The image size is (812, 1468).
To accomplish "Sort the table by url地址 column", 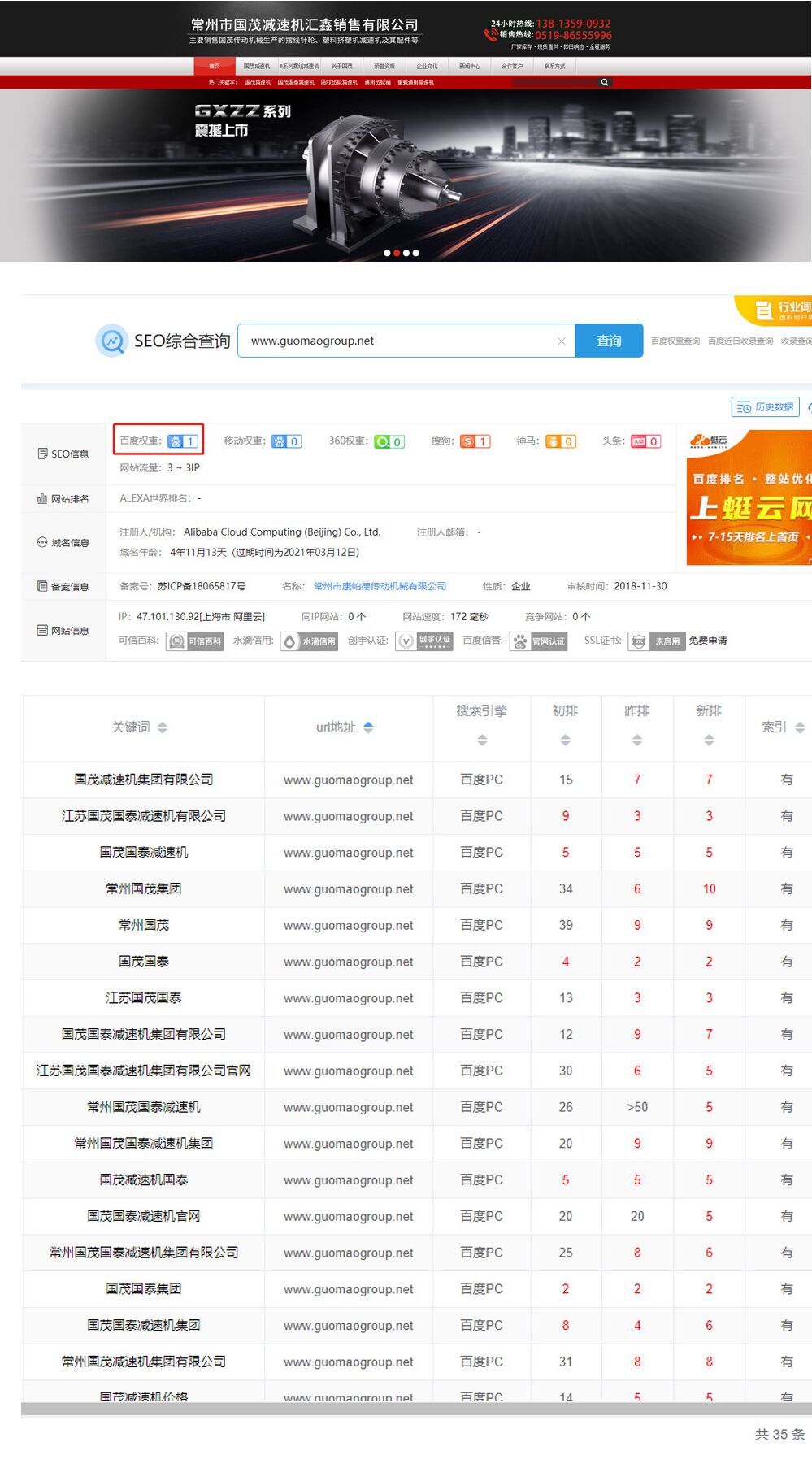I will click(x=368, y=727).
